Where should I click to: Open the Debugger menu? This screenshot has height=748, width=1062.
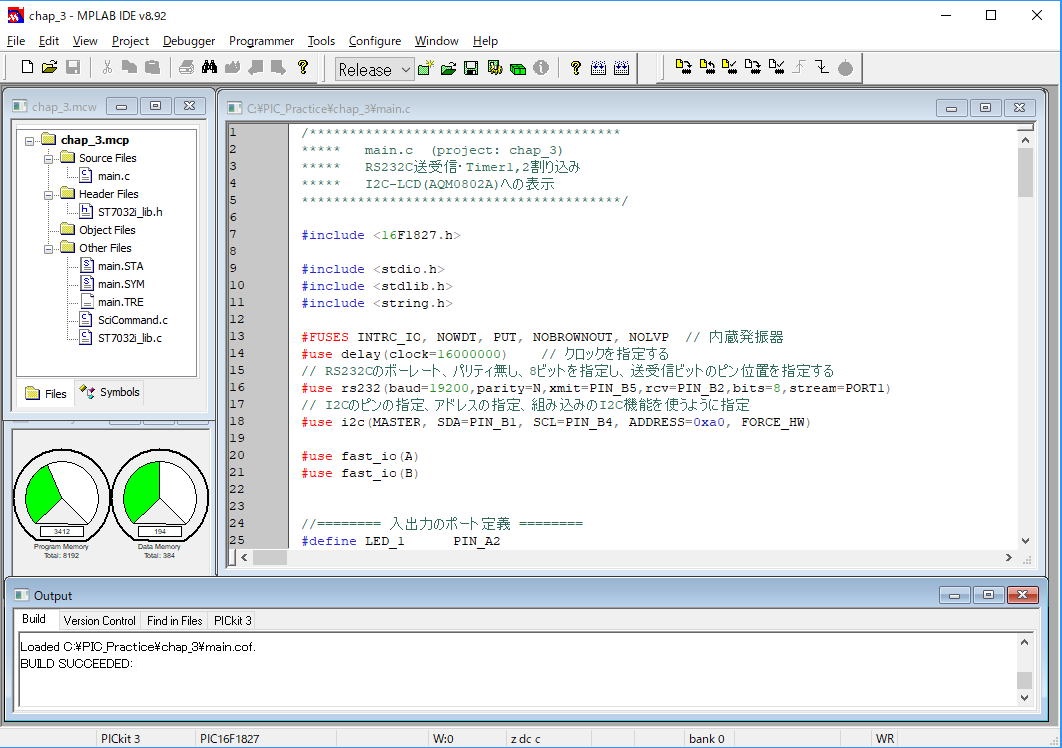click(189, 41)
